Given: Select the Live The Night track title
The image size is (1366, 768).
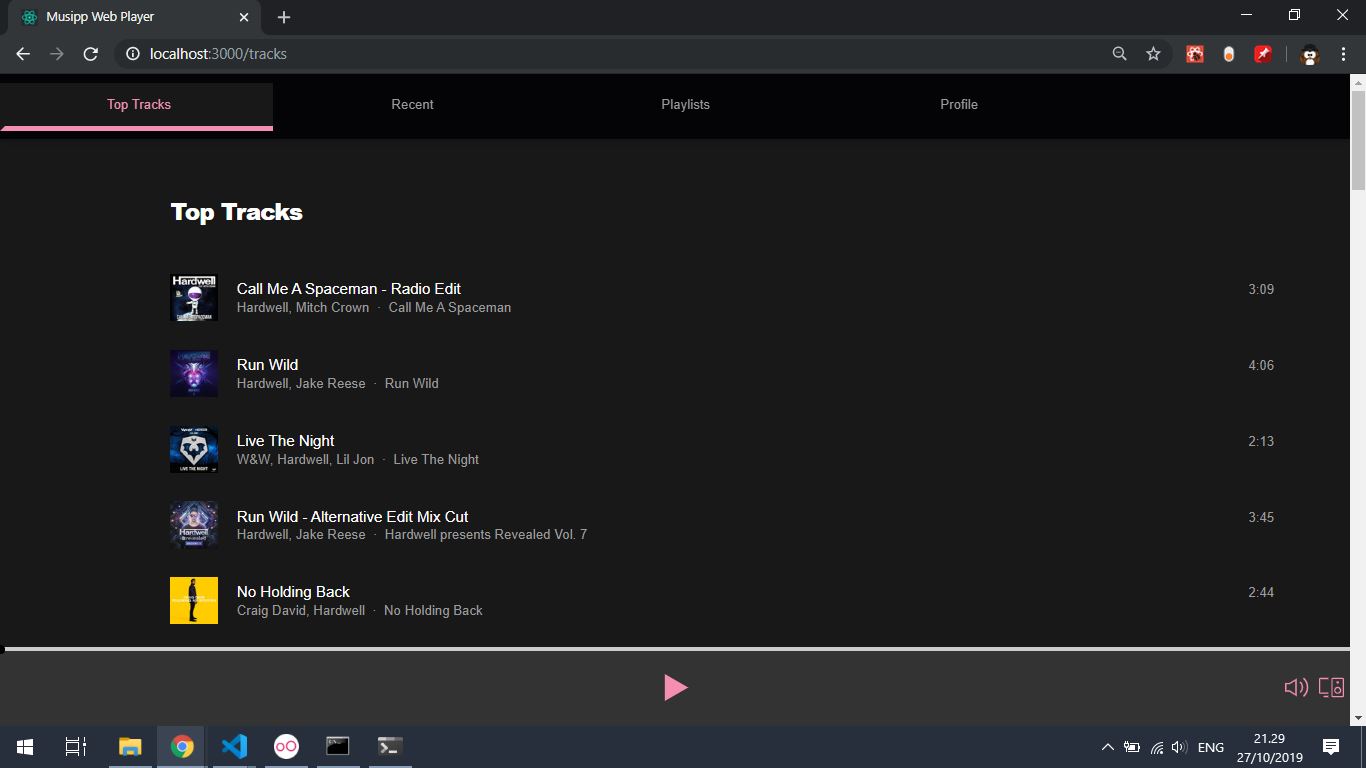Looking at the screenshot, I should click(x=285, y=440).
